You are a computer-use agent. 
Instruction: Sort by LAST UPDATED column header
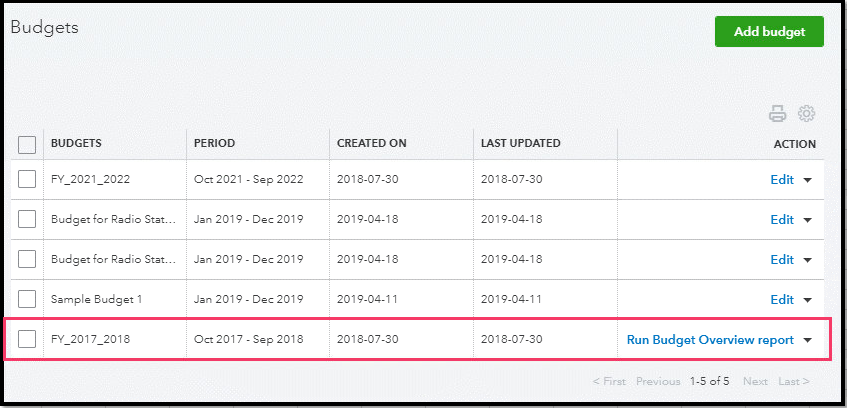pyautogui.click(x=521, y=143)
